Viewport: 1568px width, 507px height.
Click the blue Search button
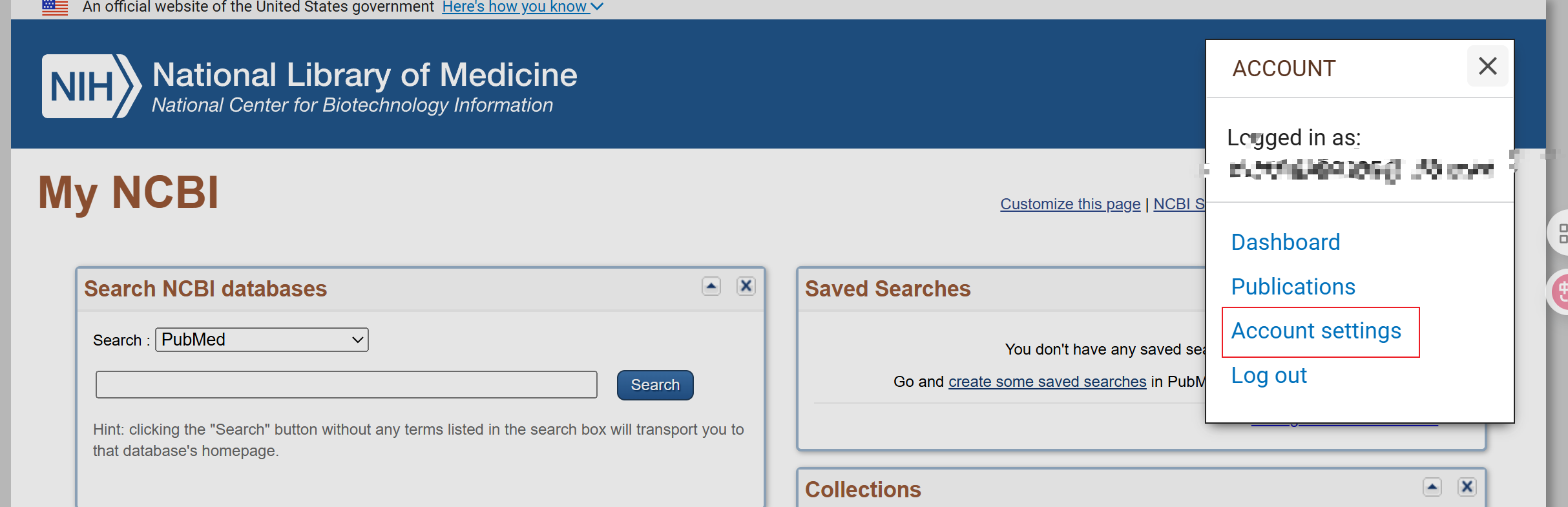tap(655, 385)
